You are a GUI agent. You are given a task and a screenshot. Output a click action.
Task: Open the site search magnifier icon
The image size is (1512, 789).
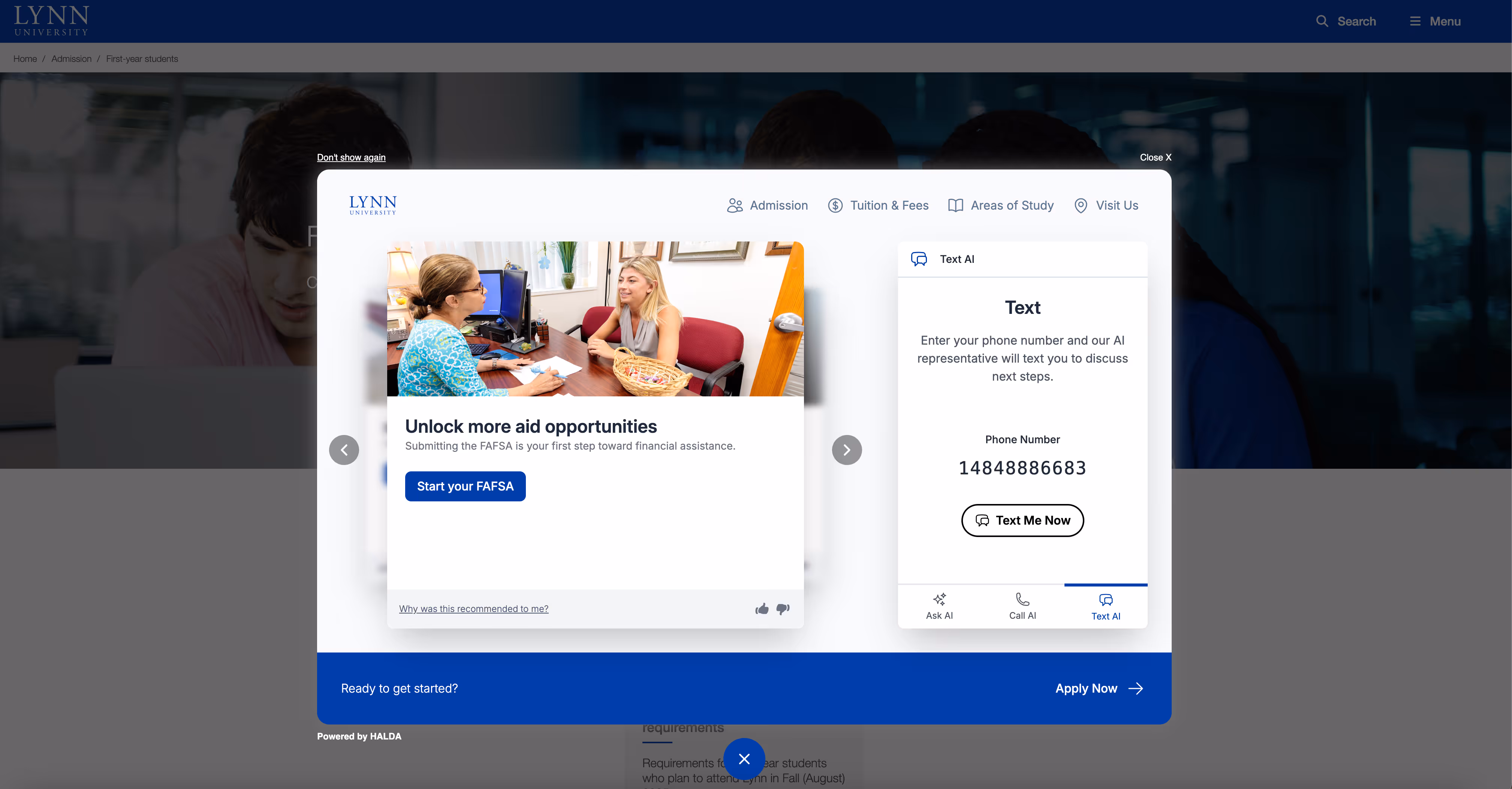coord(1322,21)
